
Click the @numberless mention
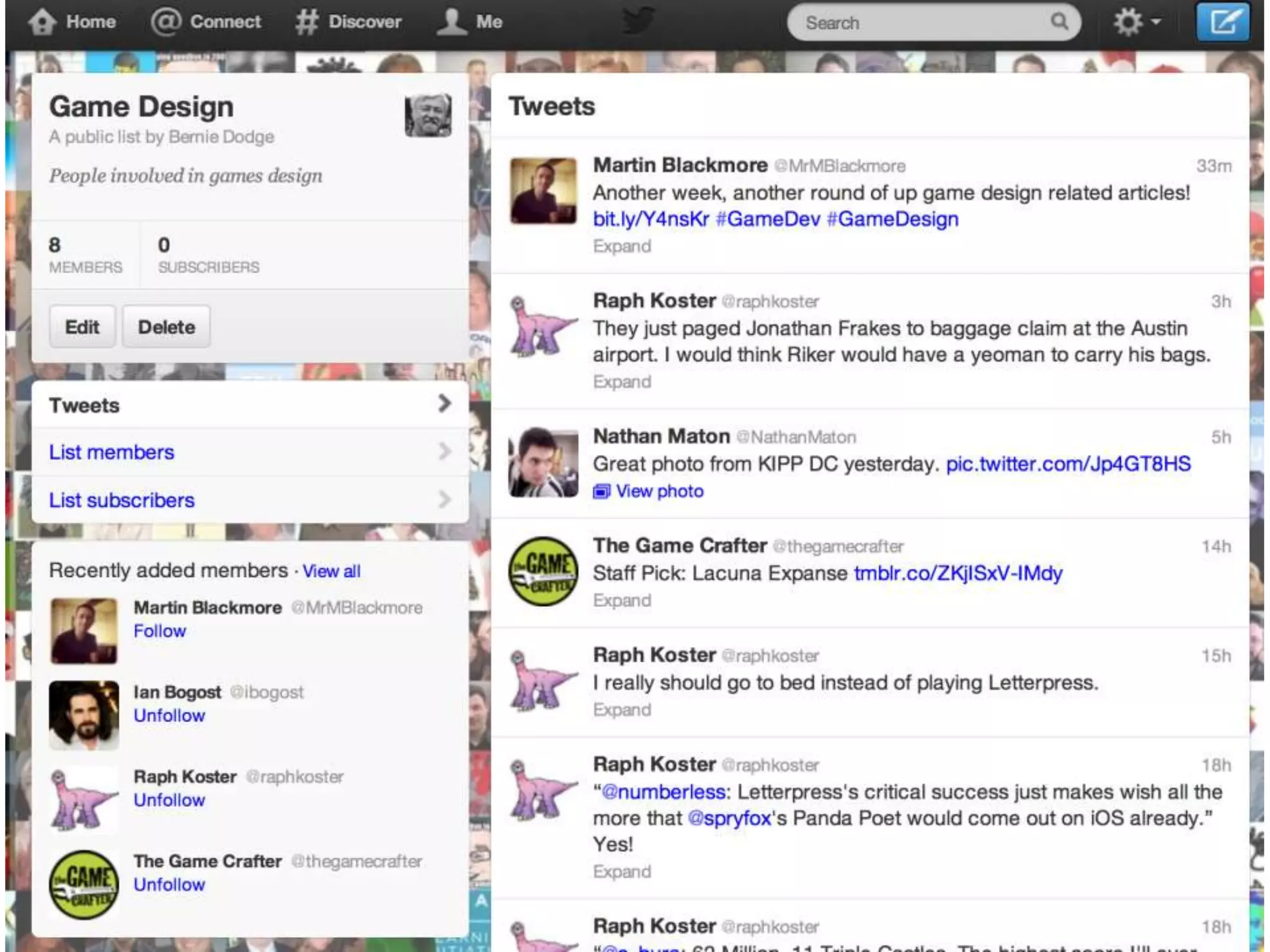tap(663, 791)
